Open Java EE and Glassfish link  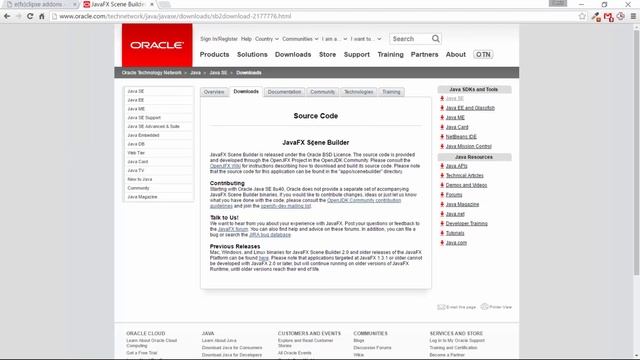470,108
